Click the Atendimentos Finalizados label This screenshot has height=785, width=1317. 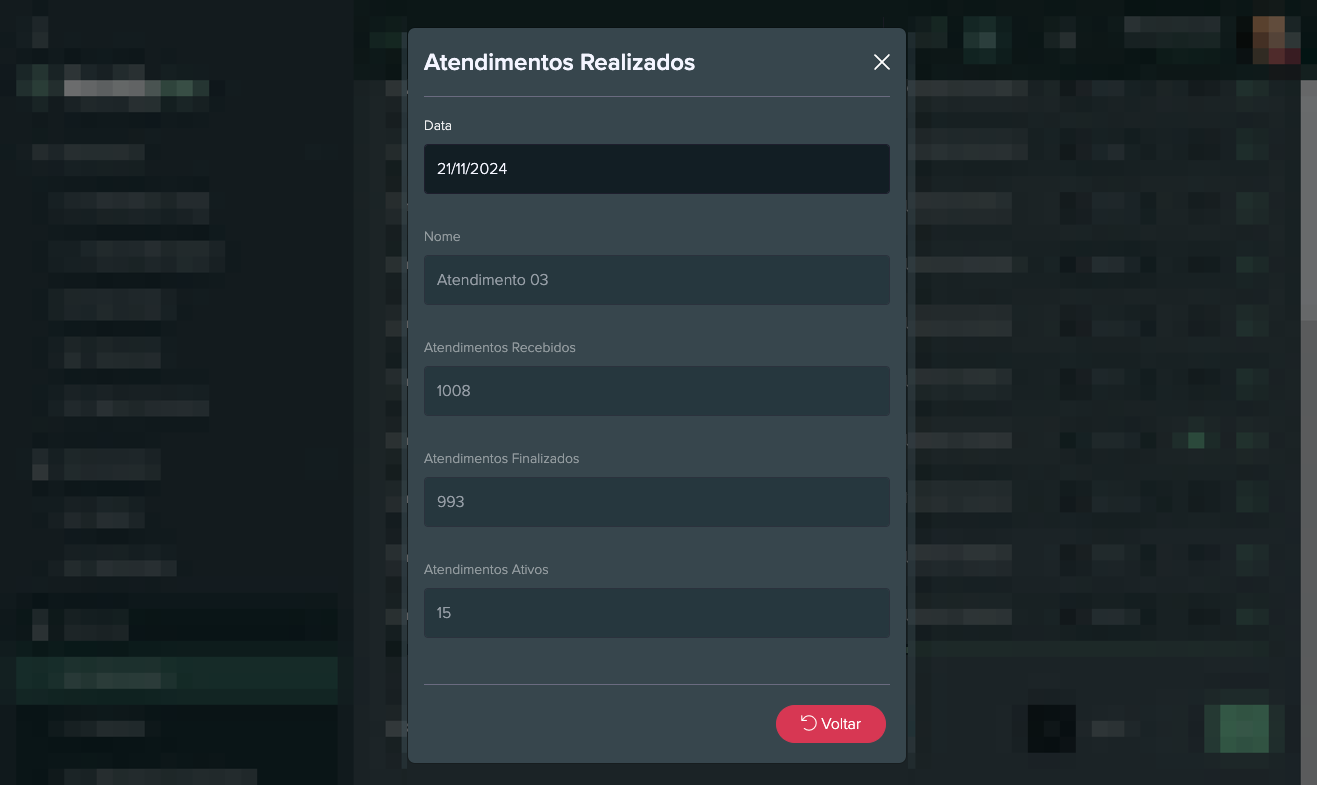pos(501,458)
